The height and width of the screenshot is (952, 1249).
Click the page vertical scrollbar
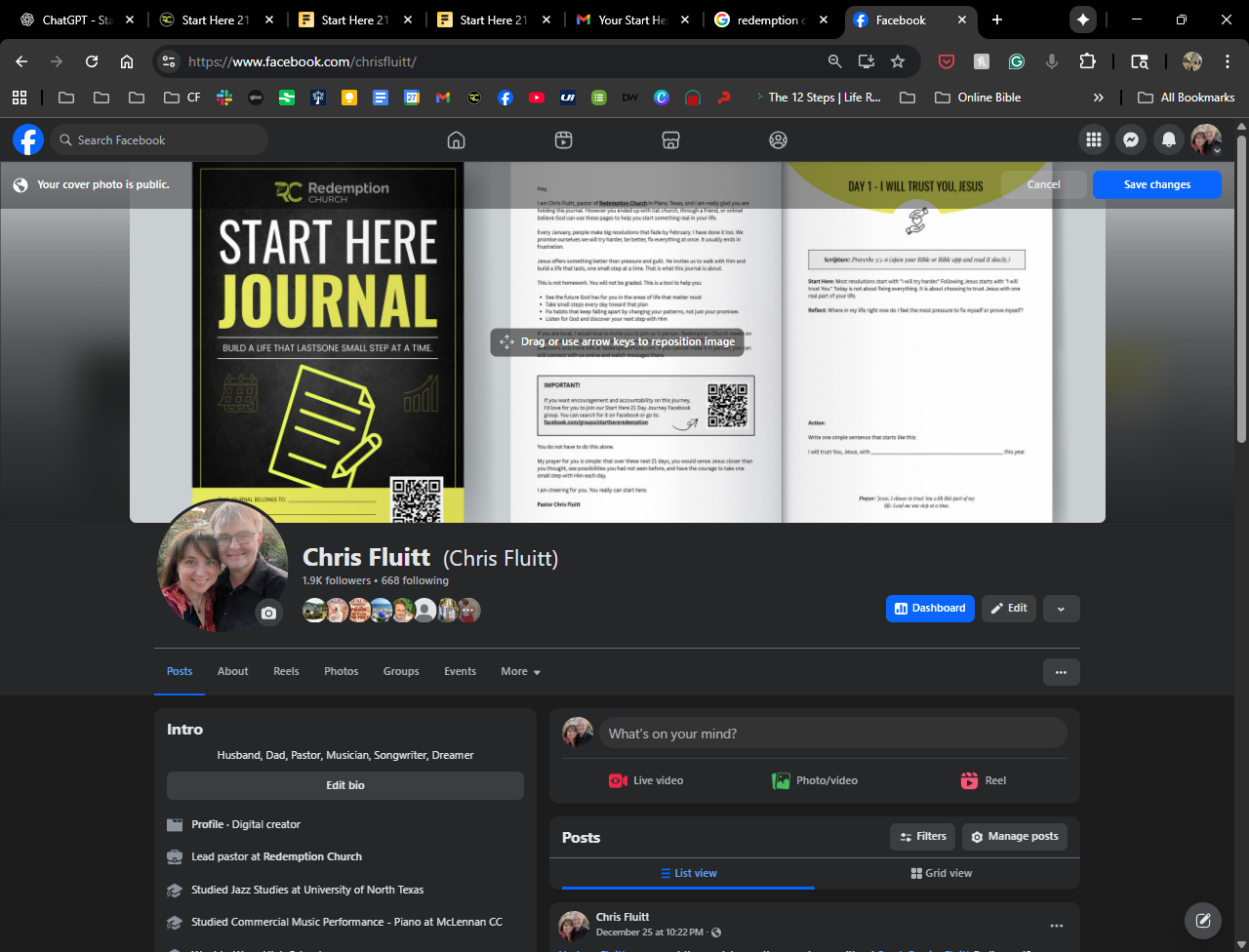[1241, 293]
